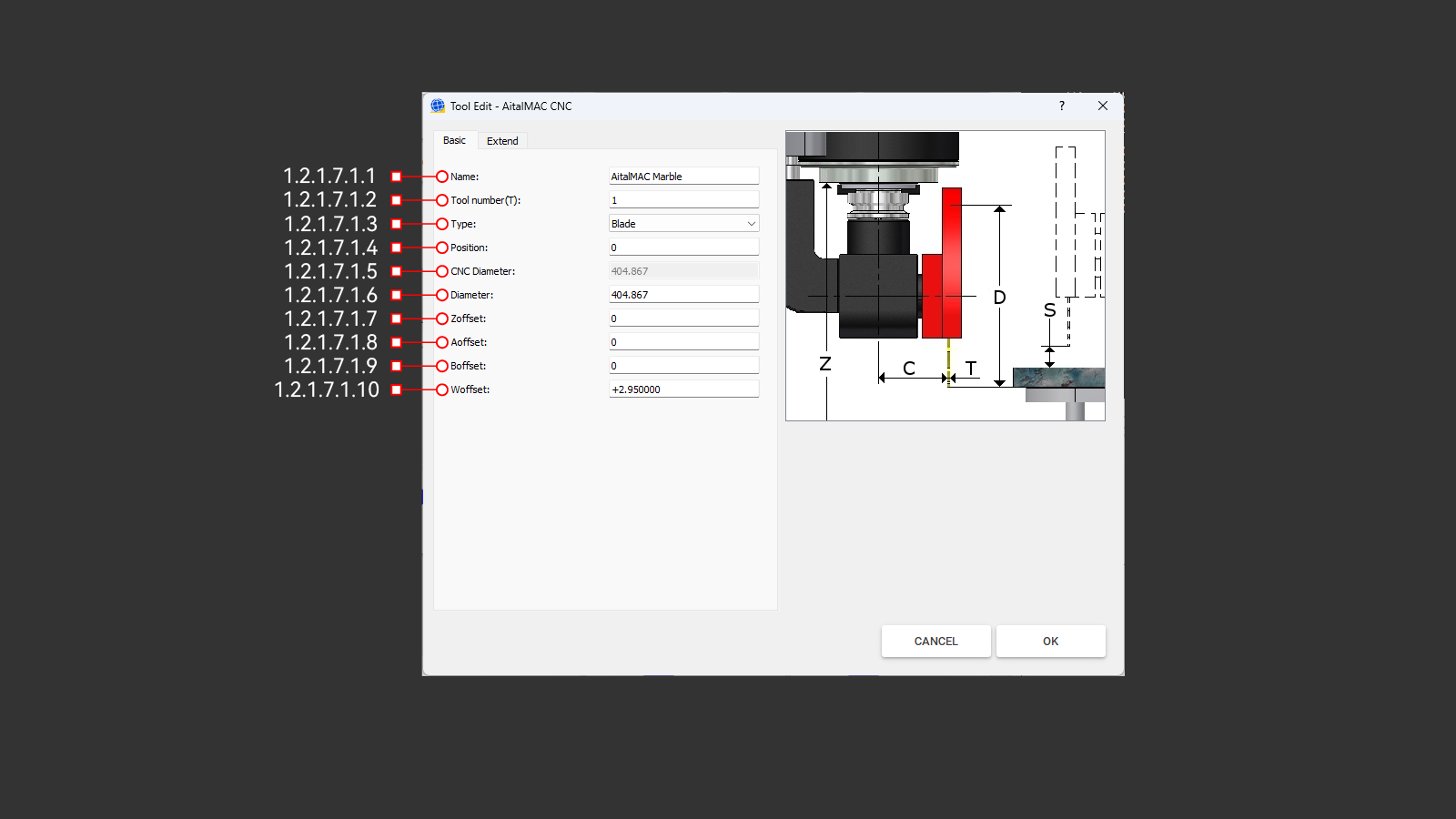Close the Tool Edit dialog

click(x=1102, y=106)
